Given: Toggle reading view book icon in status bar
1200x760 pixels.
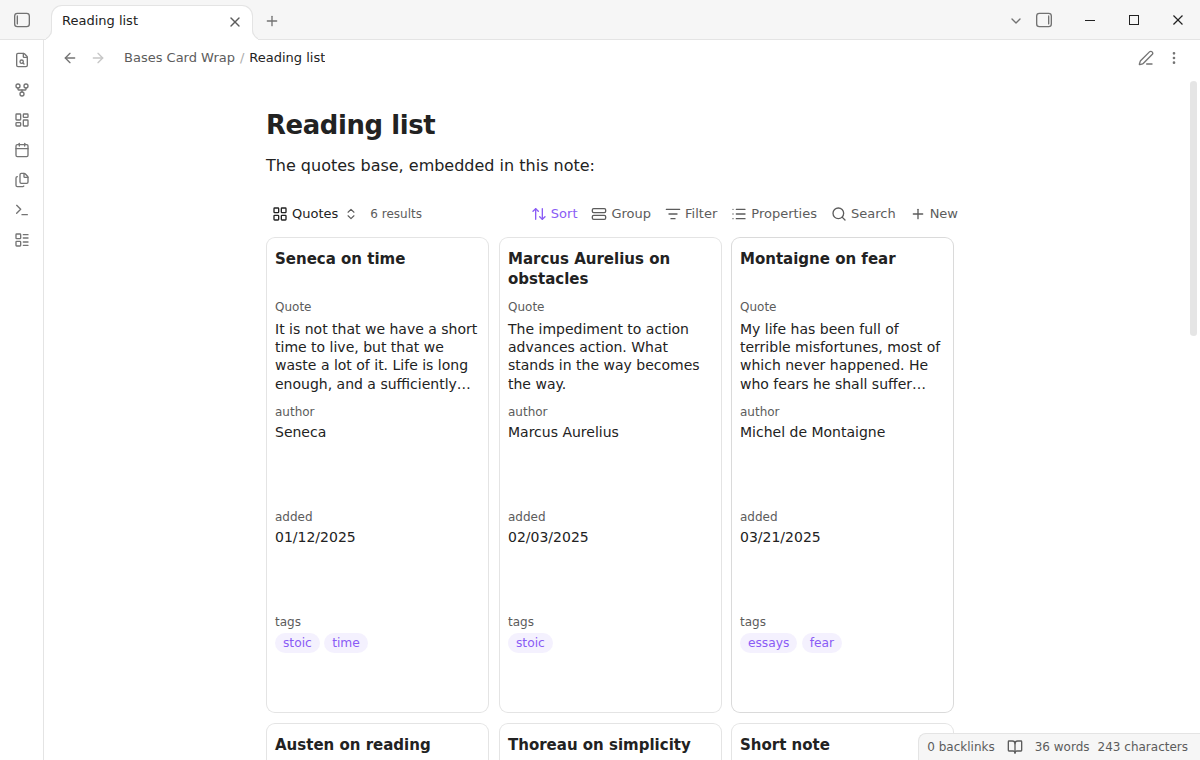Looking at the screenshot, I should tap(1015, 747).
